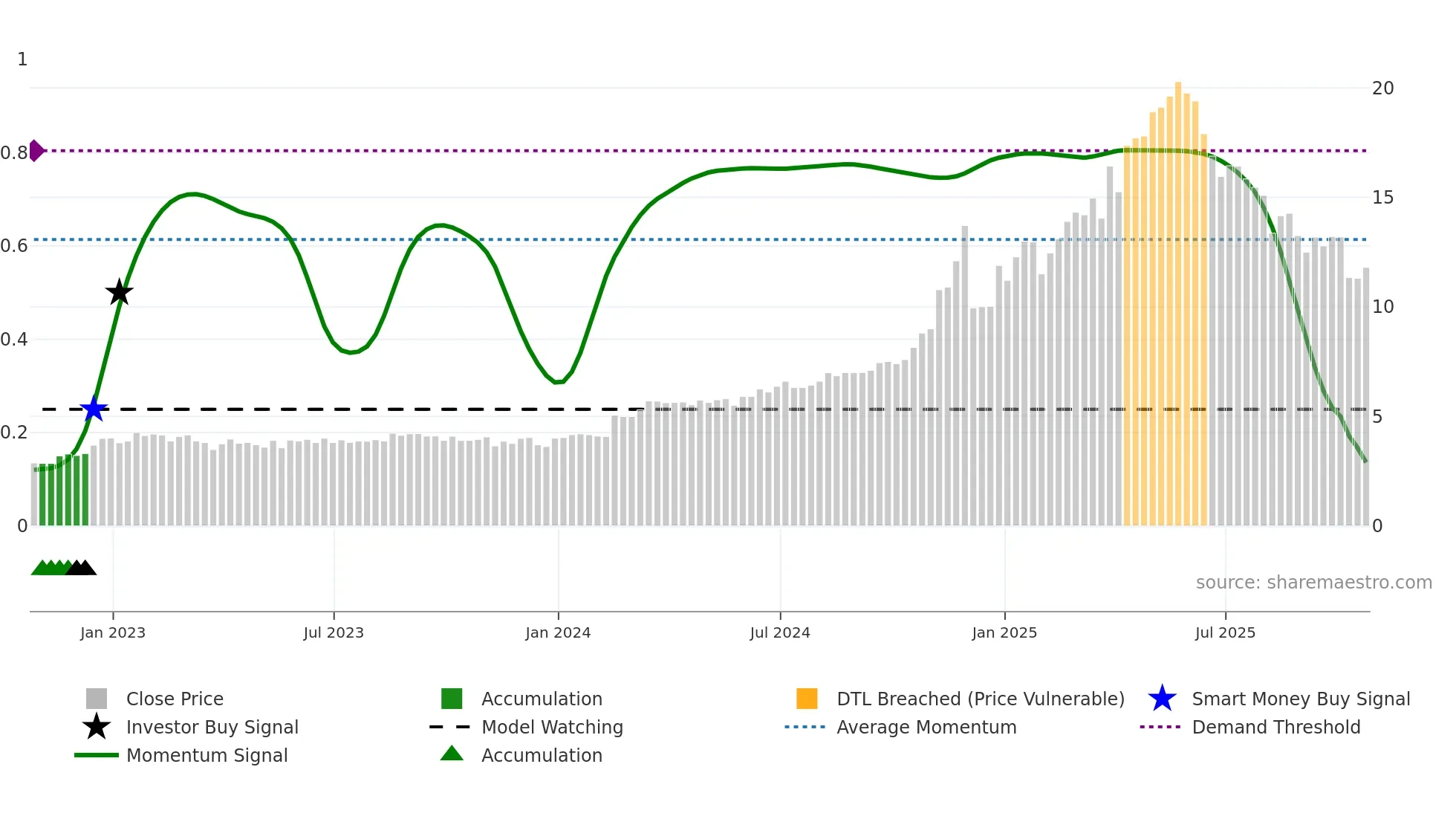Click the green Accumulation triangles below chart
1456x819 pixels.
(49, 569)
